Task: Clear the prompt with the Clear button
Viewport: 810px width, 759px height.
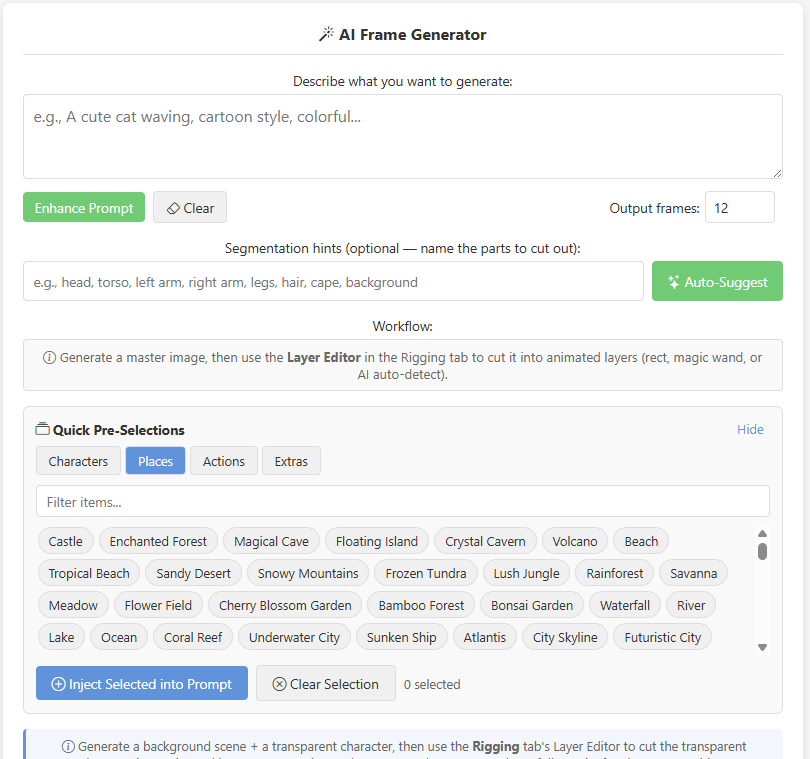Action: [x=190, y=208]
